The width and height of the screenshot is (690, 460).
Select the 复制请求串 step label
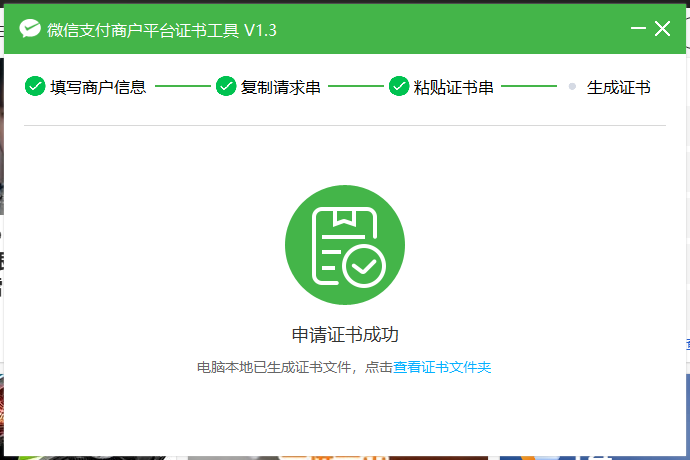pyautogui.click(x=281, y=87)
